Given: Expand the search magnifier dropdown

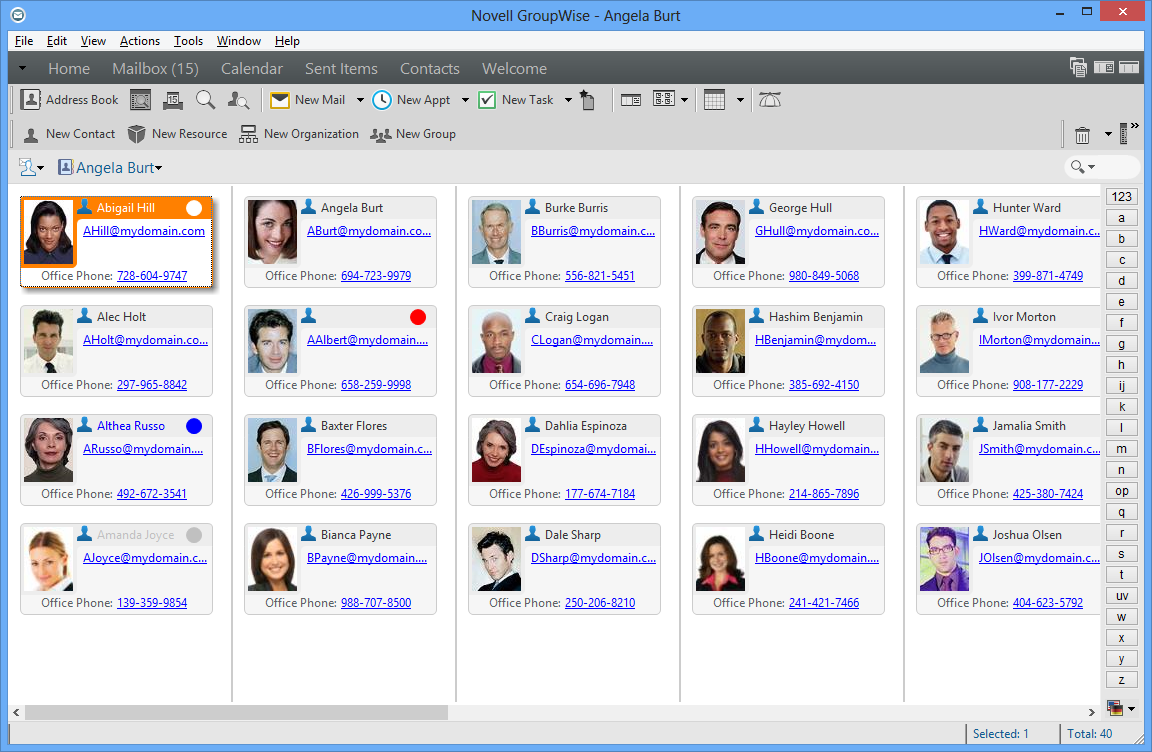Looking at the screenshot, I should tap(1092, 167).
